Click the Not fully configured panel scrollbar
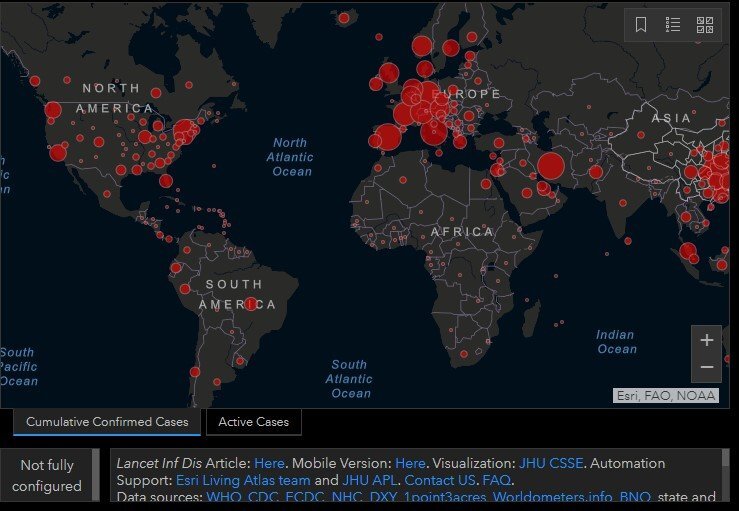This screenshot has width=739, height=511. click(96, 475)
